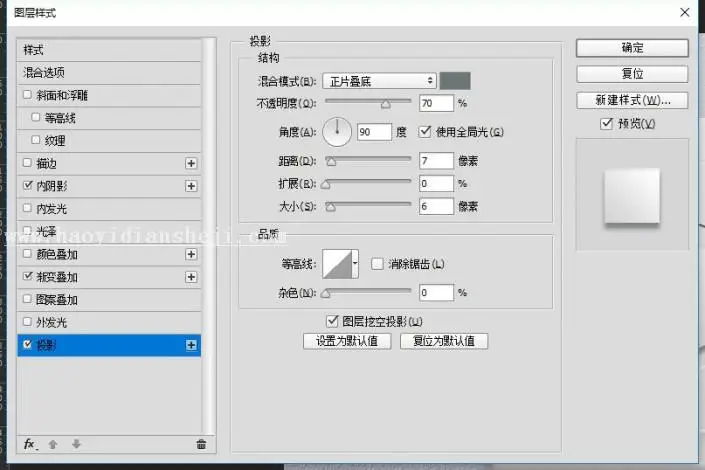Click the 不透明度 slider handle
This screenshot has height=470, width=705.
[x=386, y=104]
